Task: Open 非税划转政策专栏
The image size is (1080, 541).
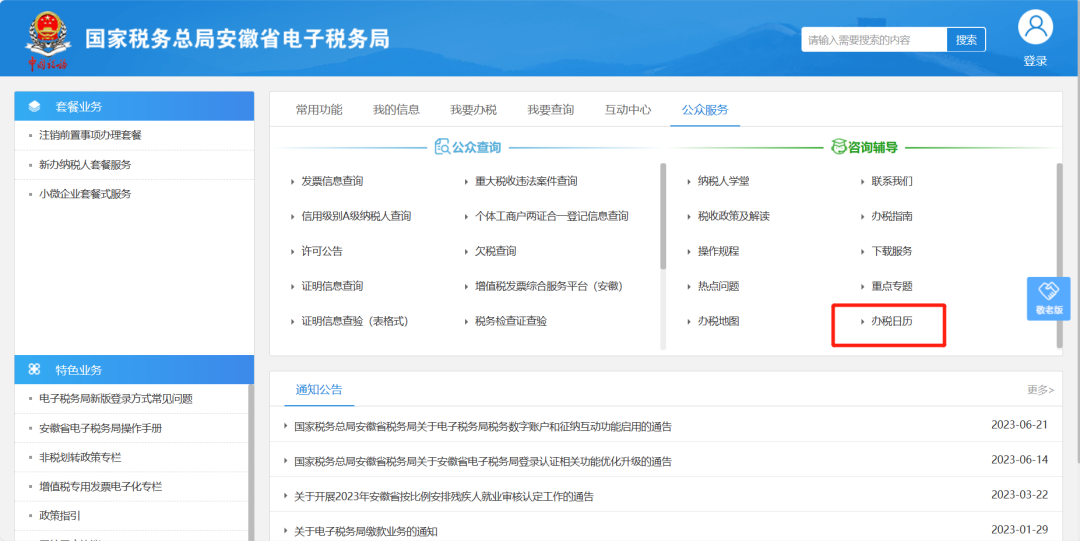Action: [x=80, y=457]
